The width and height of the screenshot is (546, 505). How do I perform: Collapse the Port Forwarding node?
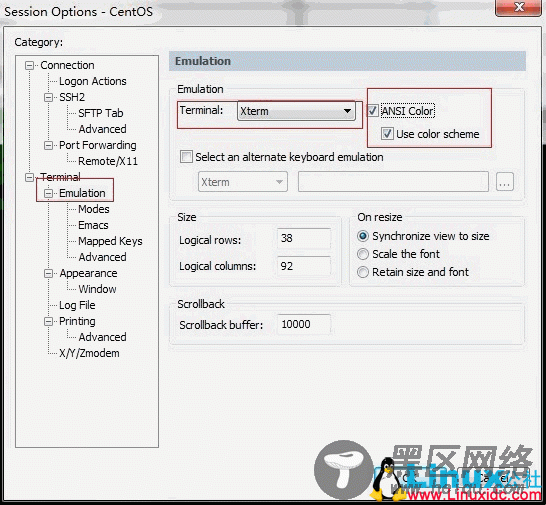[x=48, y=145]
